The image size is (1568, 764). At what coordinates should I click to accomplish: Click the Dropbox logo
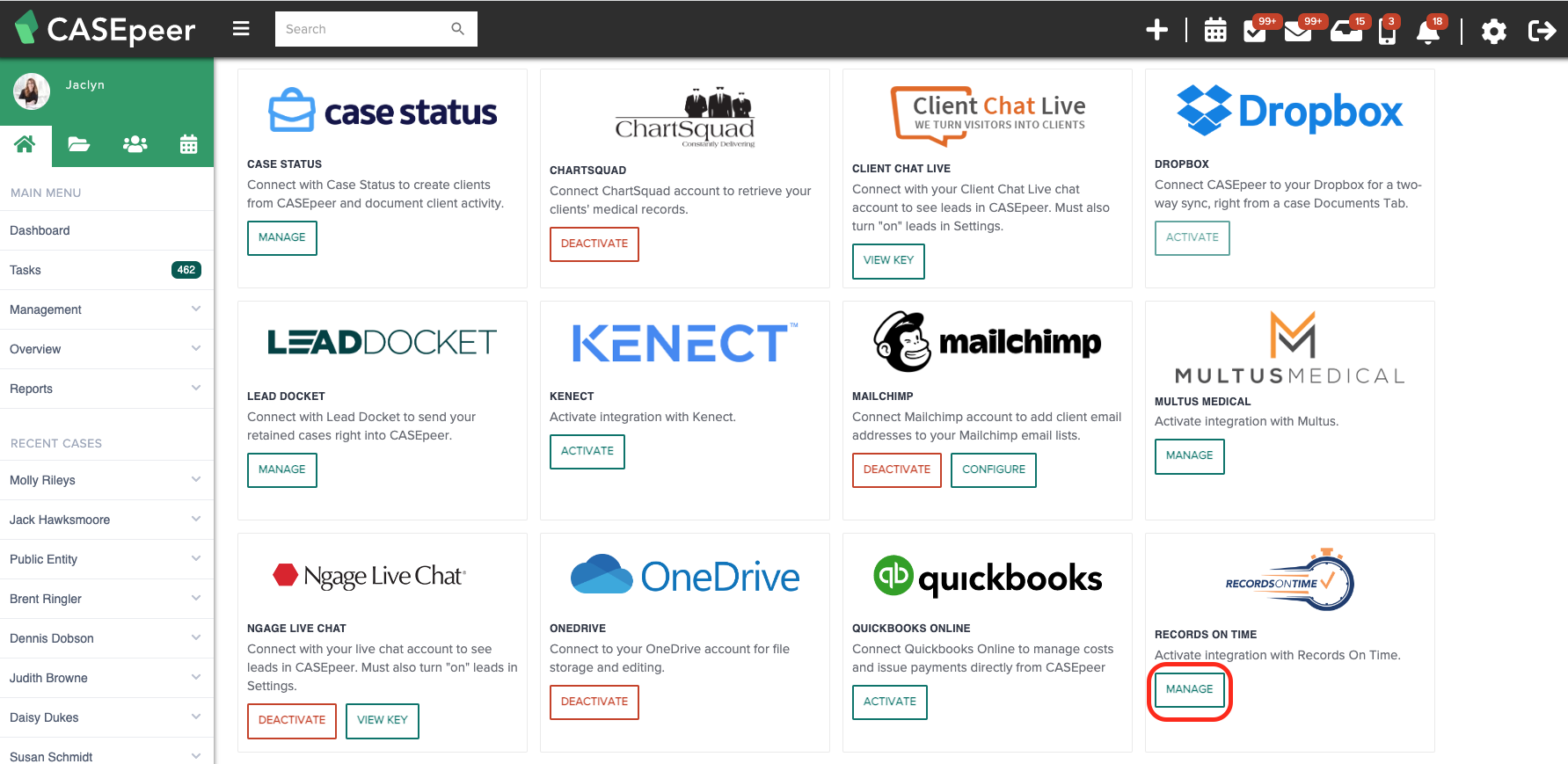(1290, 111)
